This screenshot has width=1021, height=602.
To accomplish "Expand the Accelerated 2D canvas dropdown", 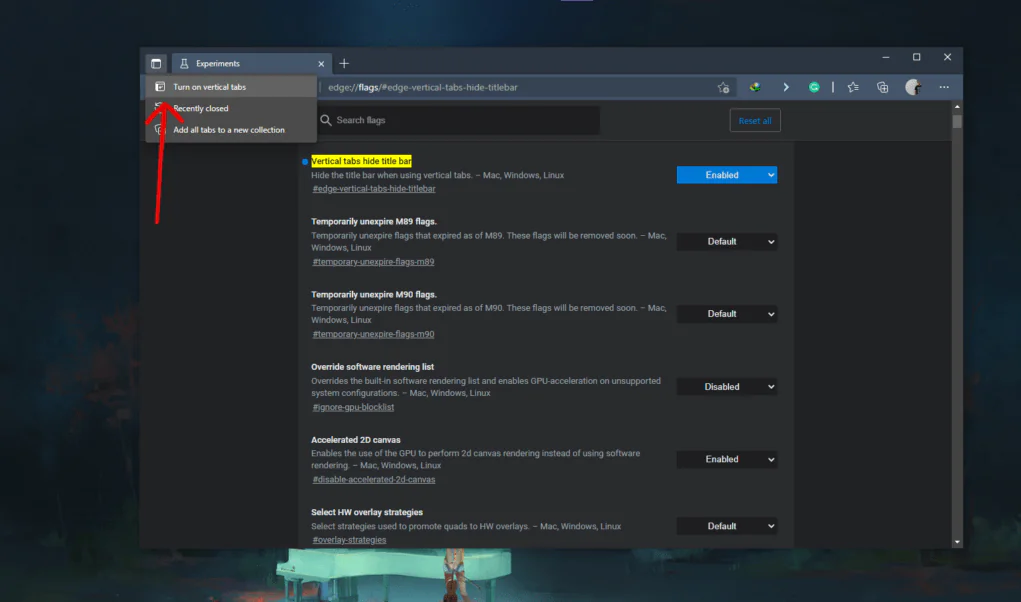I will pyautogui.click(x=727, y=459).
